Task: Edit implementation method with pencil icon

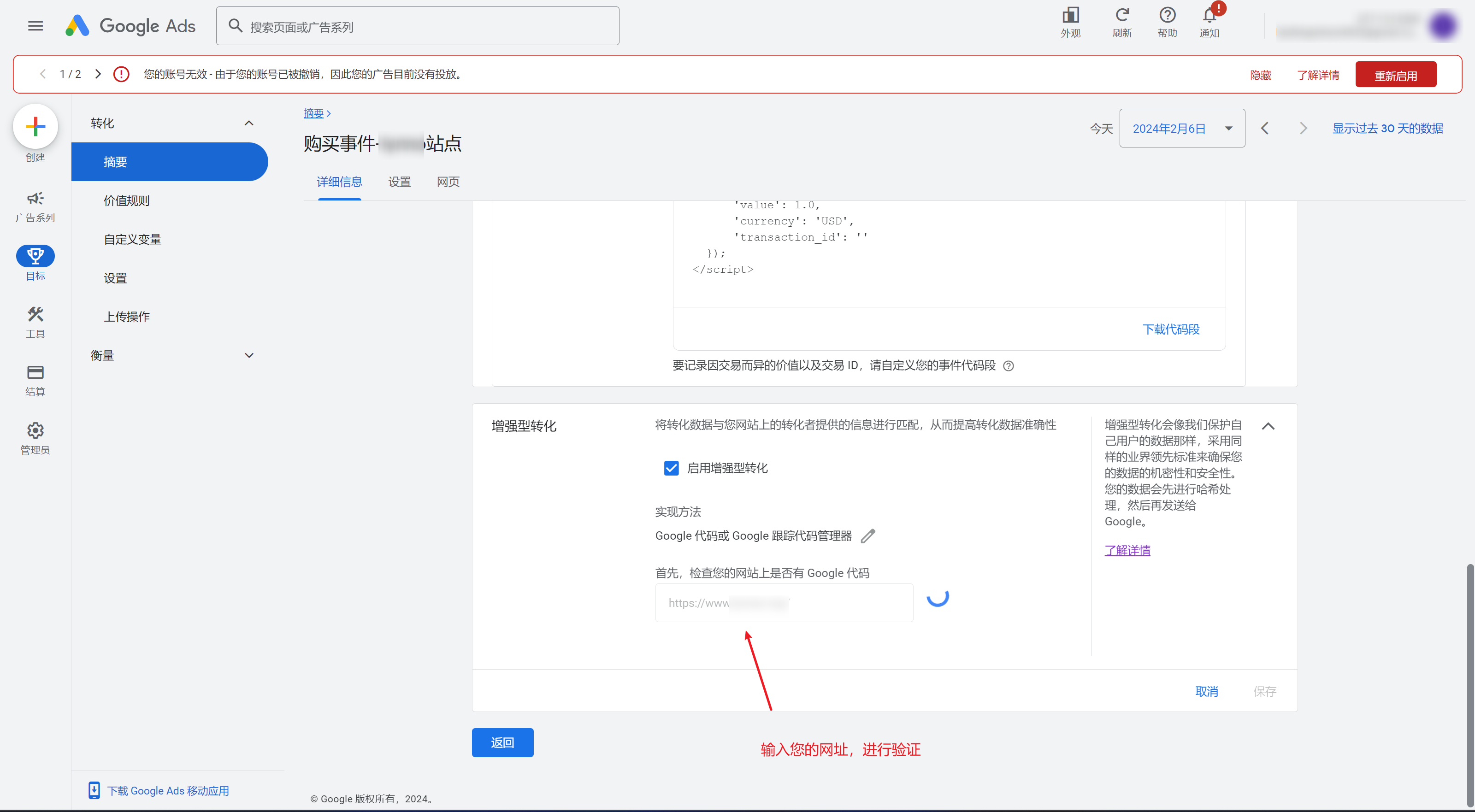Action: point(868,536)
